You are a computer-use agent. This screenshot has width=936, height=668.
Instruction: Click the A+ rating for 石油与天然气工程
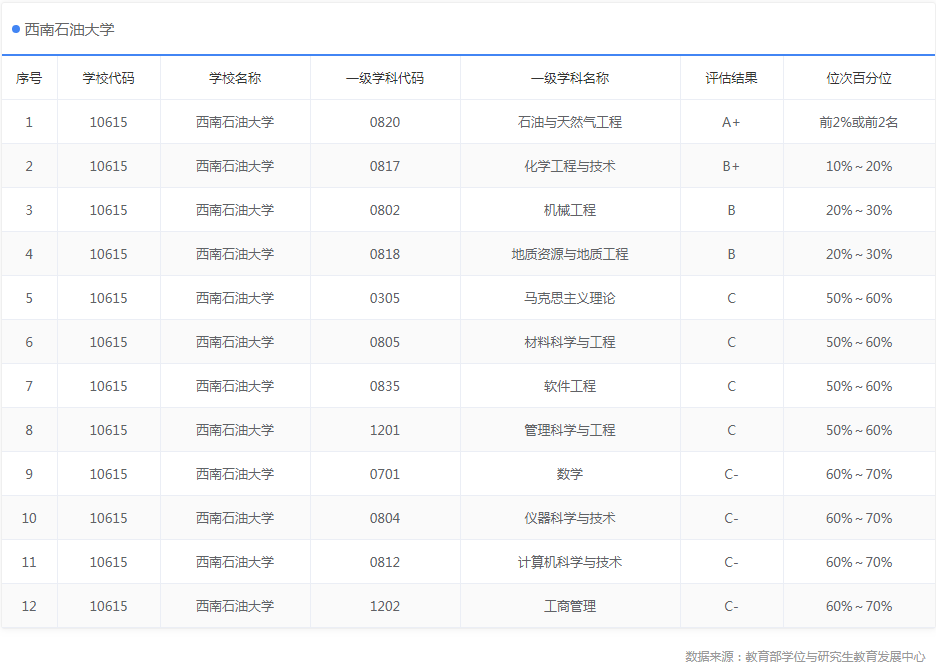pos(731,121)
